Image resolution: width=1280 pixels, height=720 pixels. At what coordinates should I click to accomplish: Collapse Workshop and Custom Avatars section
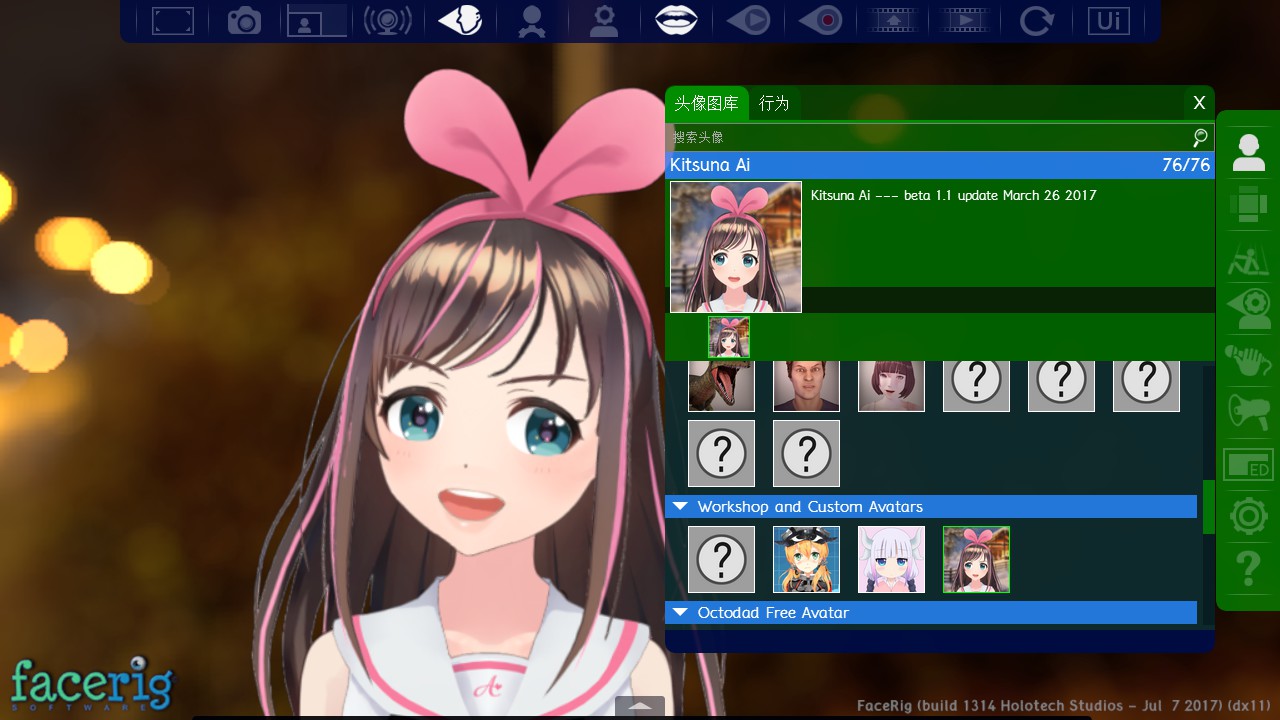[x=931, y=507]
